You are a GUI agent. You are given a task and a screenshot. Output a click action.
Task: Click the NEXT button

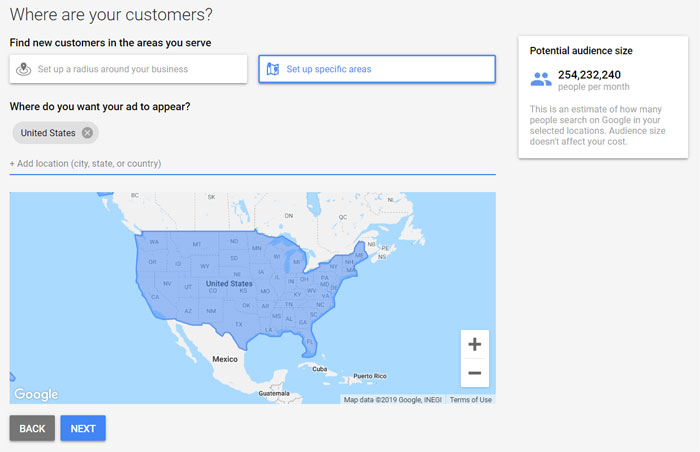point(83,428)
